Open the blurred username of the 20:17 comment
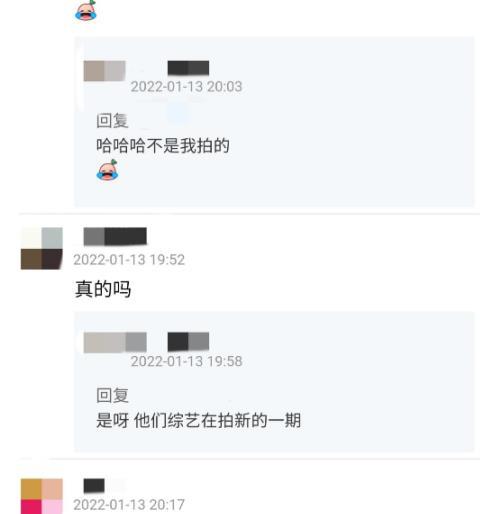The width and height of the screenshot is (480, 514). click(94, 485)
